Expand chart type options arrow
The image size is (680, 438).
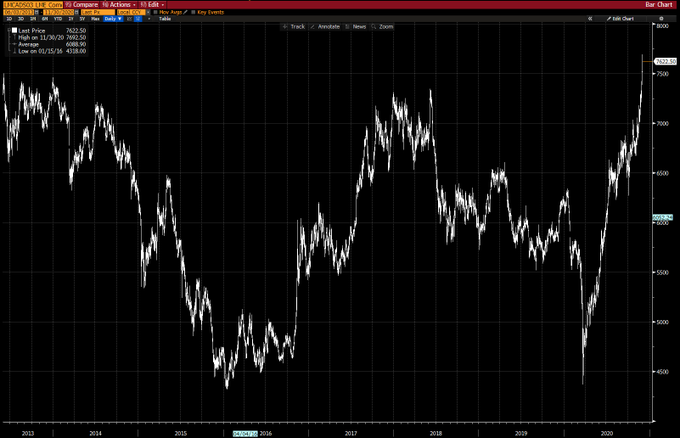(149, 19)
